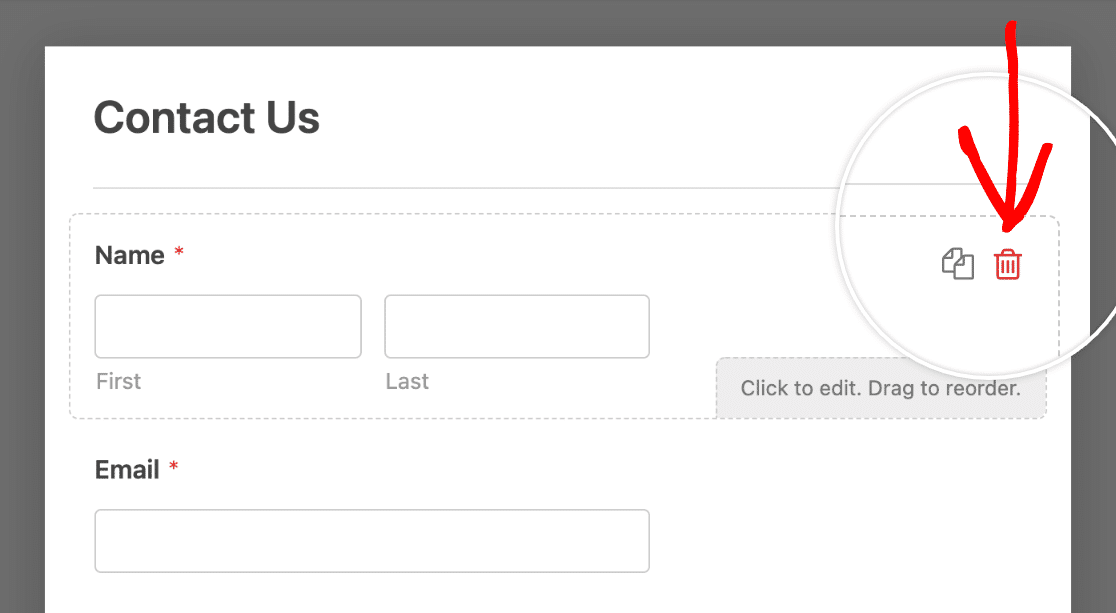Viewport: 1116px width, 613px height.
Task: Click the red required asterisk beside Name
Action: click(x=179, y=254)
